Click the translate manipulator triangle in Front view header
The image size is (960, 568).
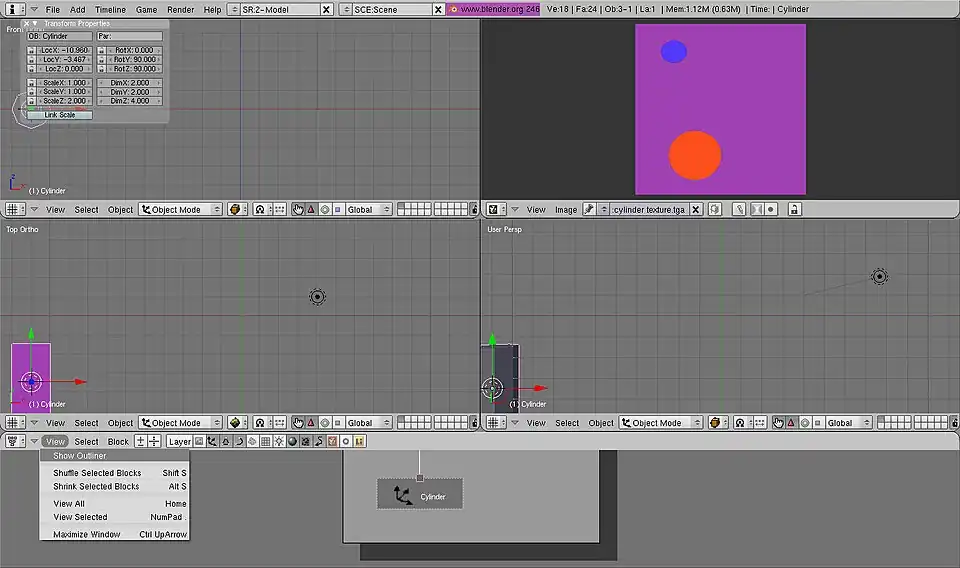[311, 210]
